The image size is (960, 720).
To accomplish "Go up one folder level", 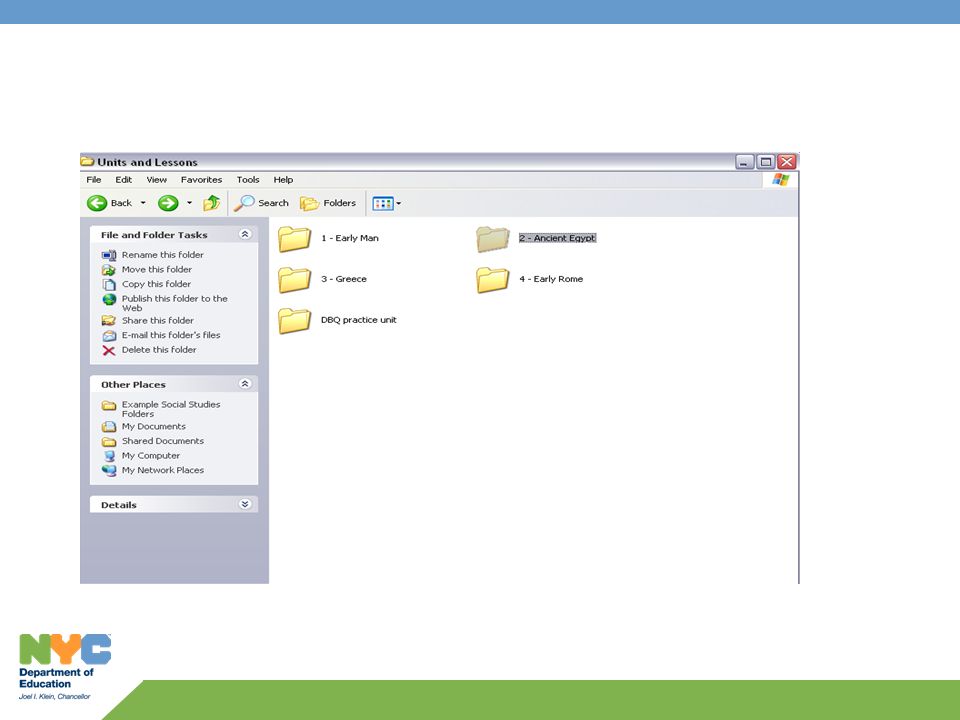I will click(x=212, y=203).
